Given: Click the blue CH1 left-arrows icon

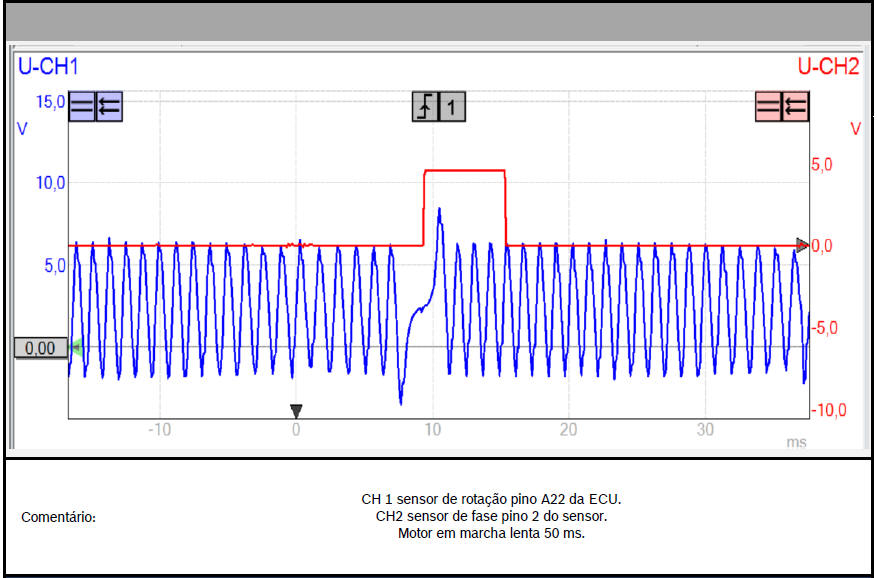Looking at the screenshot, I should [x=109, y=106].
